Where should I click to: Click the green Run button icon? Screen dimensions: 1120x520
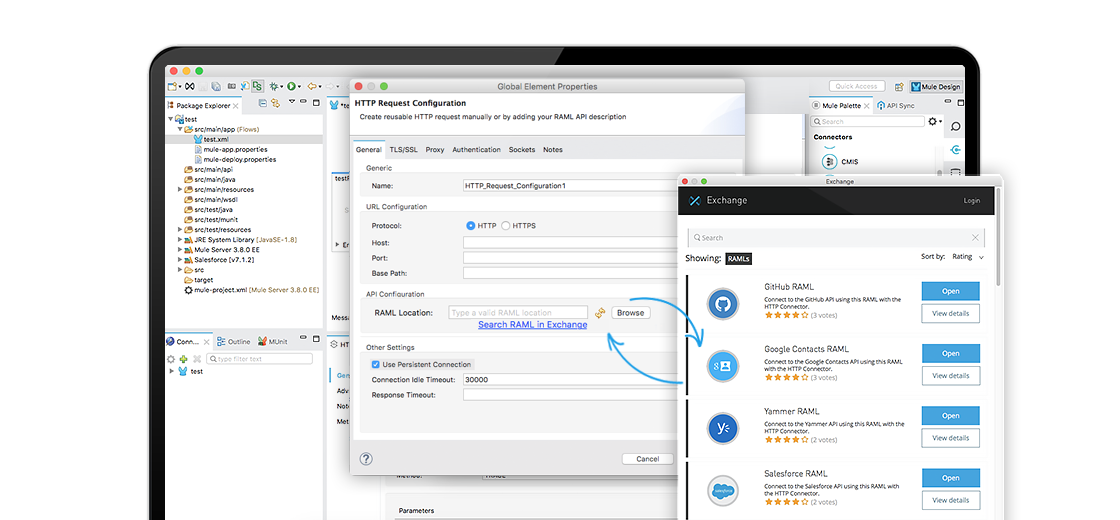pos(291,86)
